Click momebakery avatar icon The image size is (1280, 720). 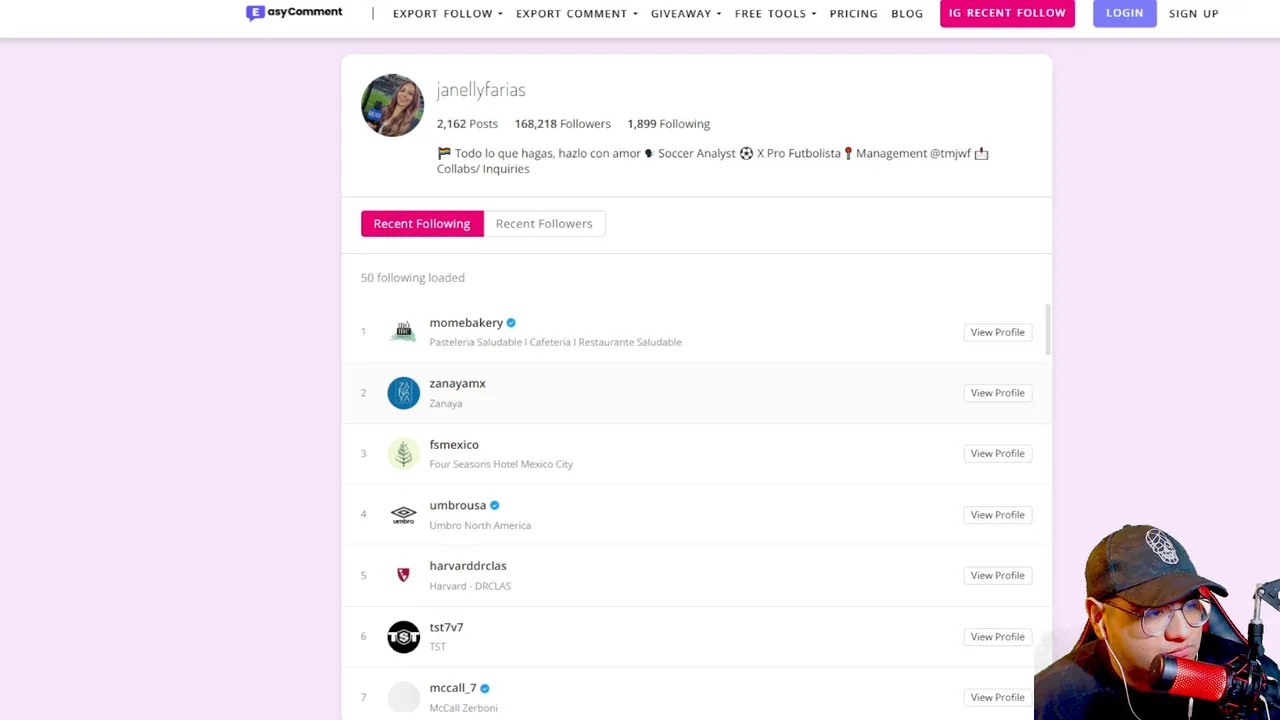click(x=403, y=332)
